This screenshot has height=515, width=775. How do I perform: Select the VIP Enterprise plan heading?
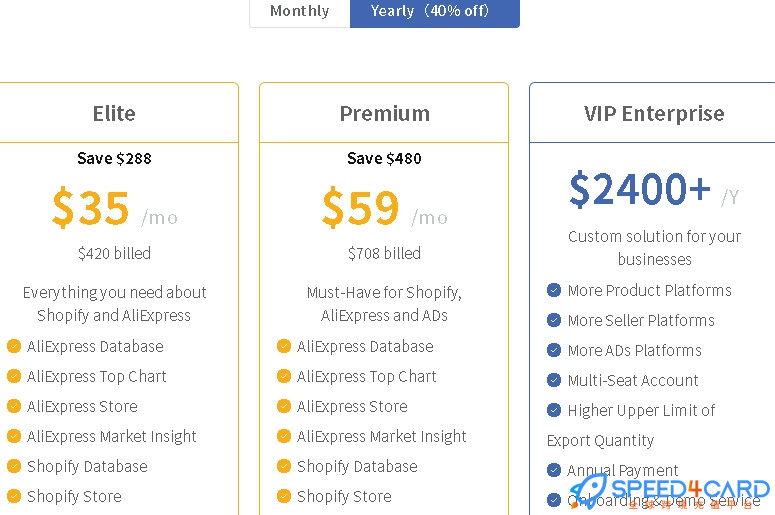(654, 113)
